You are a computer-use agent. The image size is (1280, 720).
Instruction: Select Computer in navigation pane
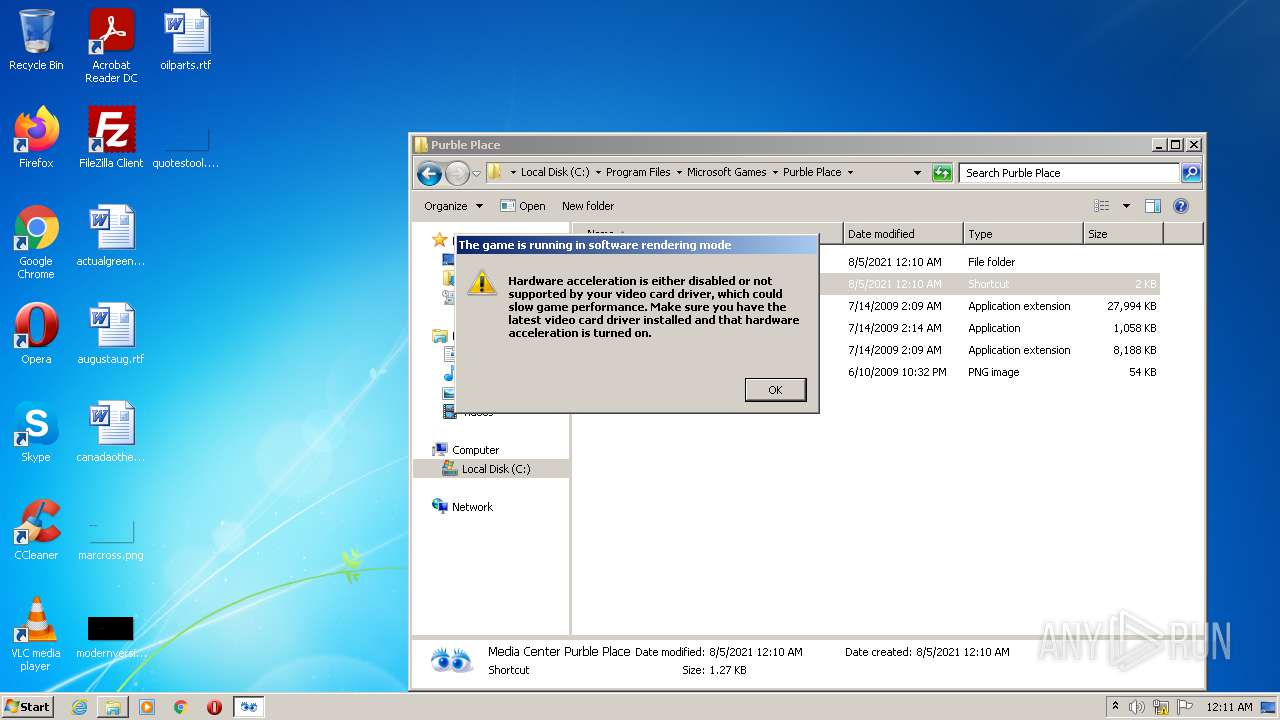tap(475, 450)
